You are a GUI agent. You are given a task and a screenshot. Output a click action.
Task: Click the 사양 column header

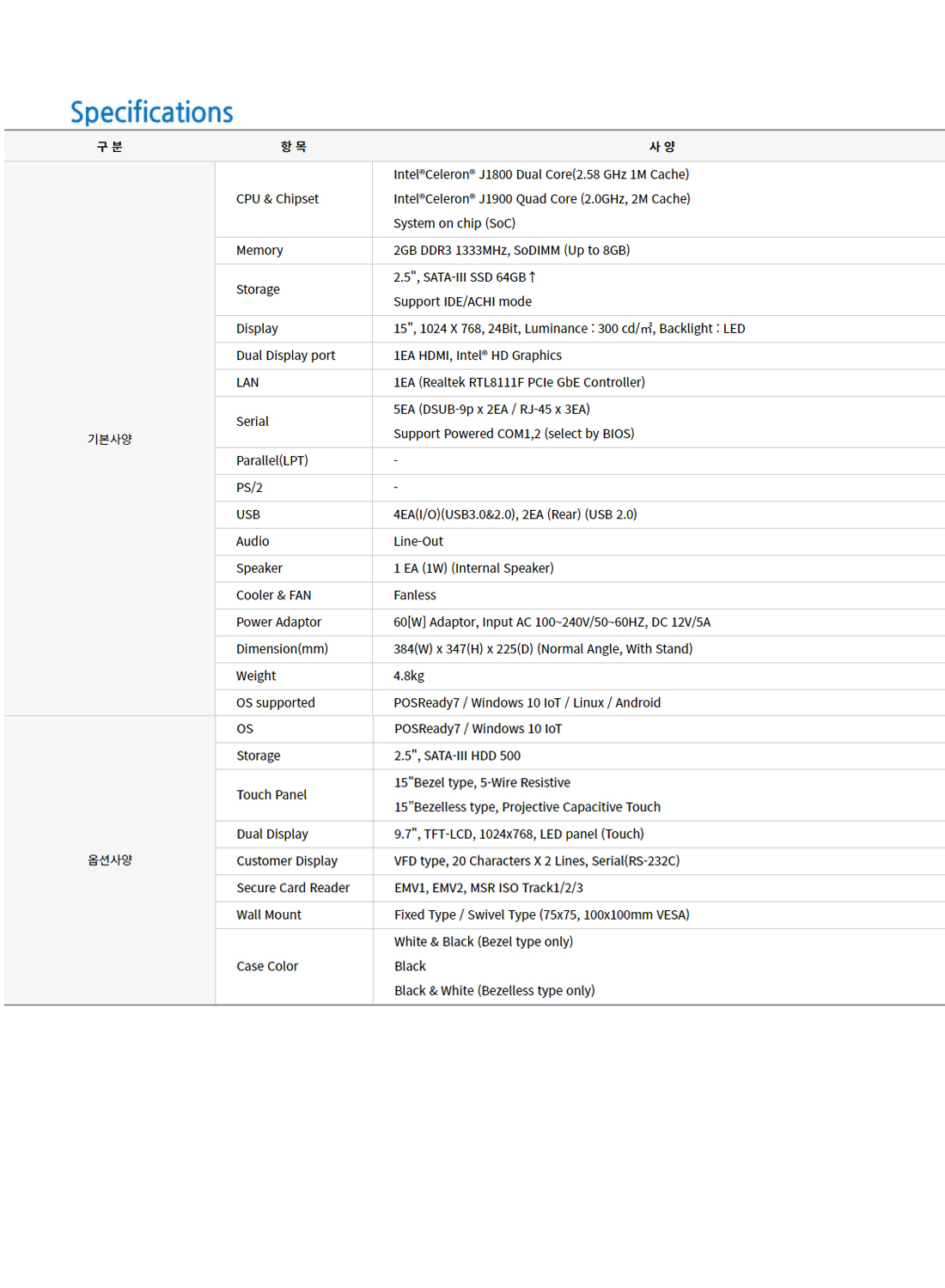point(661,147)
